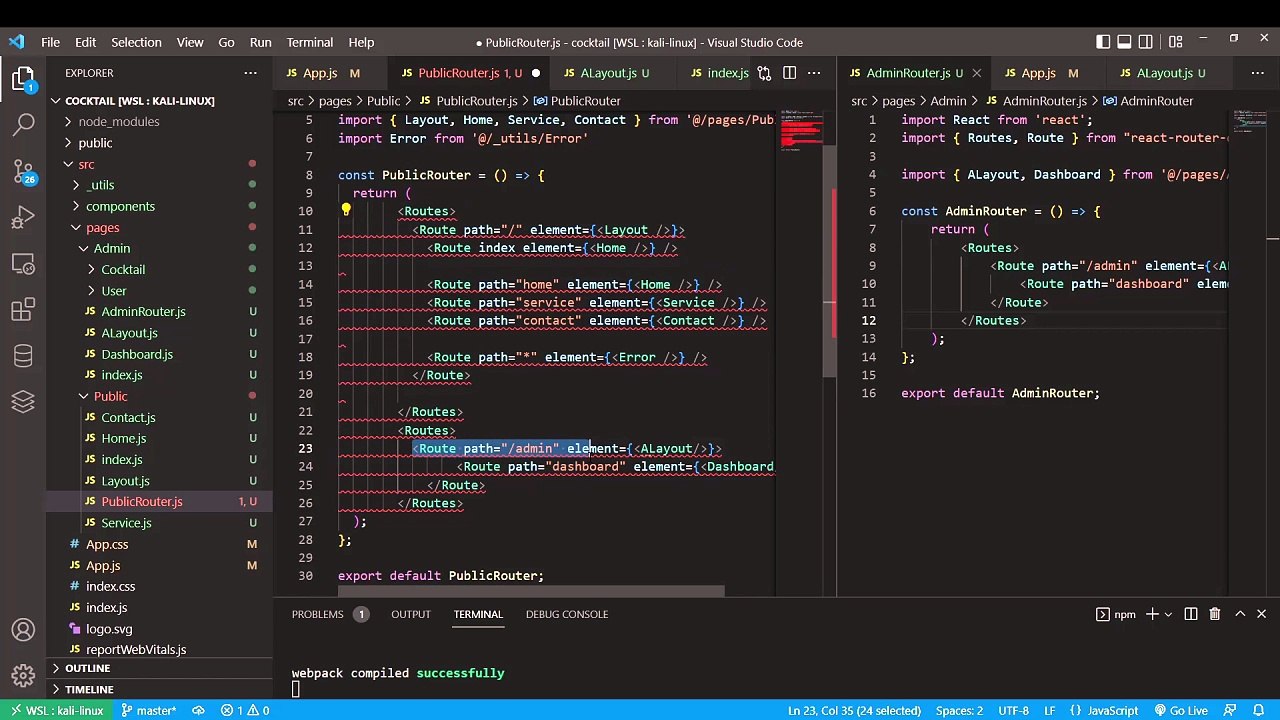Click the notifications bell in status bar
The width and height of the screenshot is (1280, 720).
[1258, 710]
